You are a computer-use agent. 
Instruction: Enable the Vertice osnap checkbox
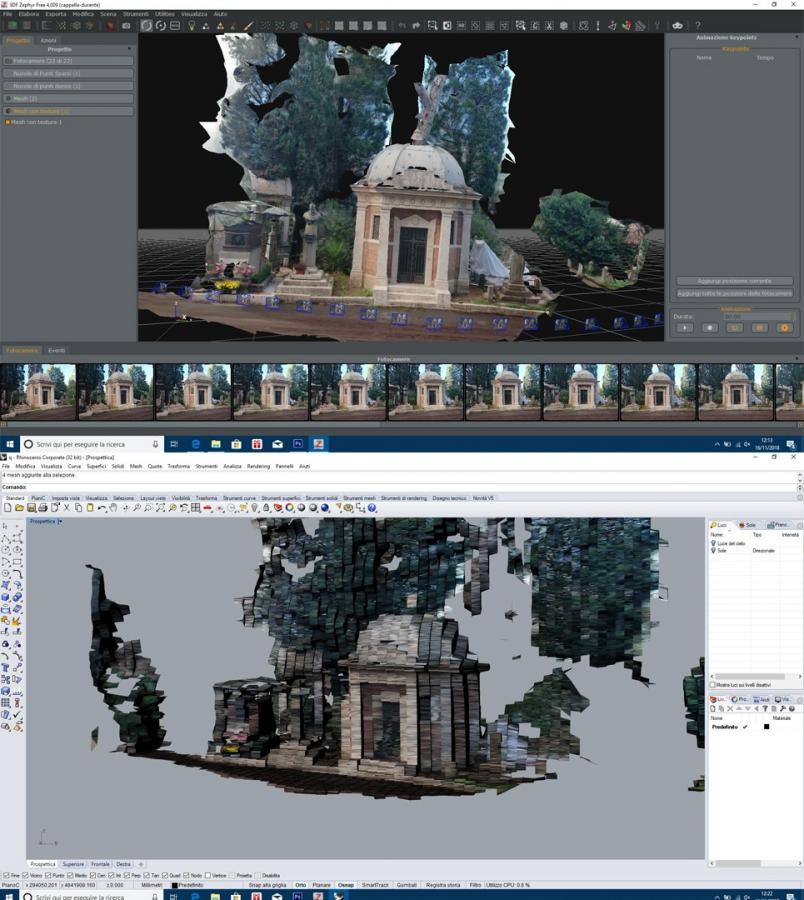point(208,875)
